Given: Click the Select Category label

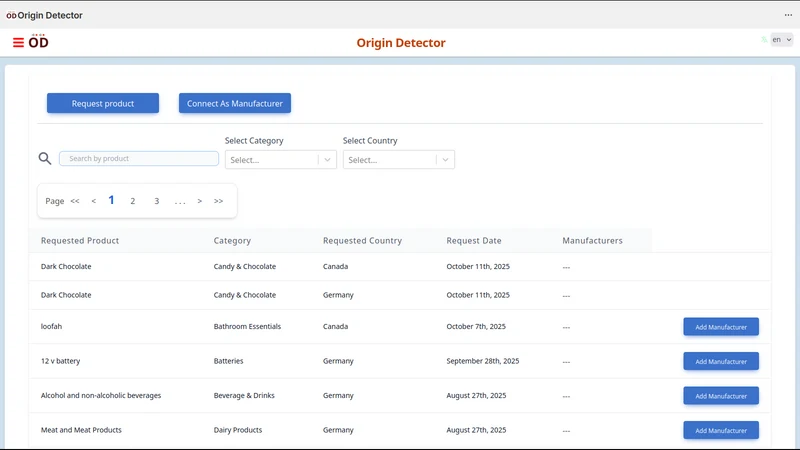Looking at the screenshot, I should tap(254, 140).
